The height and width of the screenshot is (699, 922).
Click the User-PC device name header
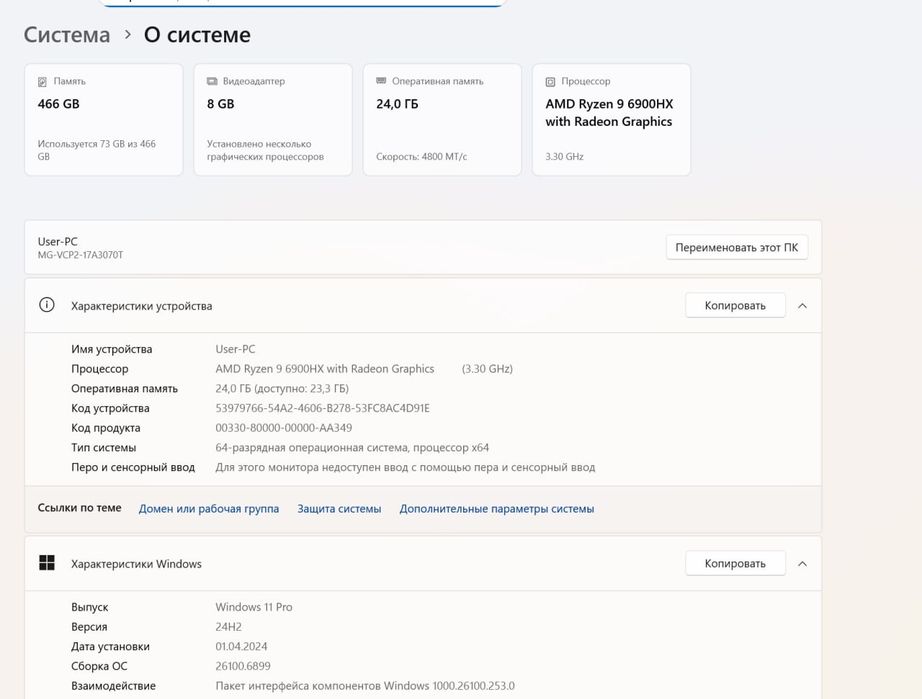pyautogui.click(x=58, y=241)
